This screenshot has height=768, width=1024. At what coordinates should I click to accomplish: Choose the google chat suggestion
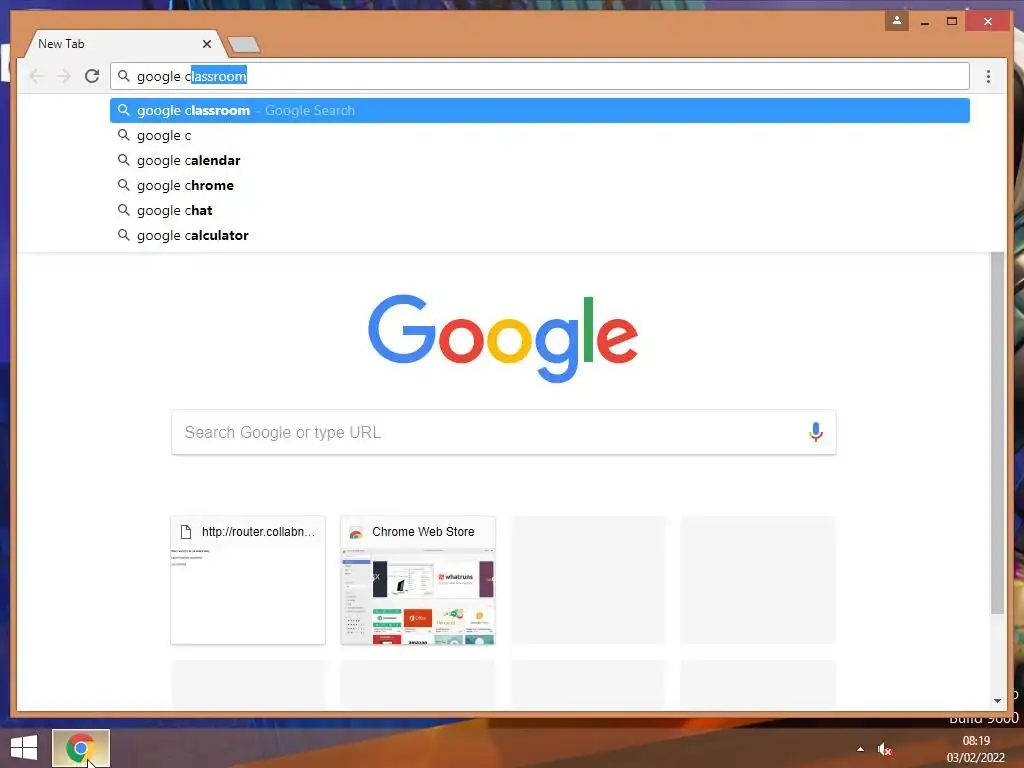(539, 210)
